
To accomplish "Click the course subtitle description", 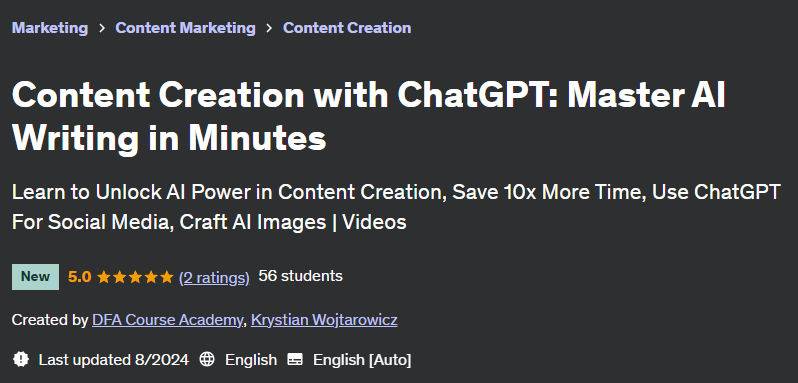I will [396, 207].
